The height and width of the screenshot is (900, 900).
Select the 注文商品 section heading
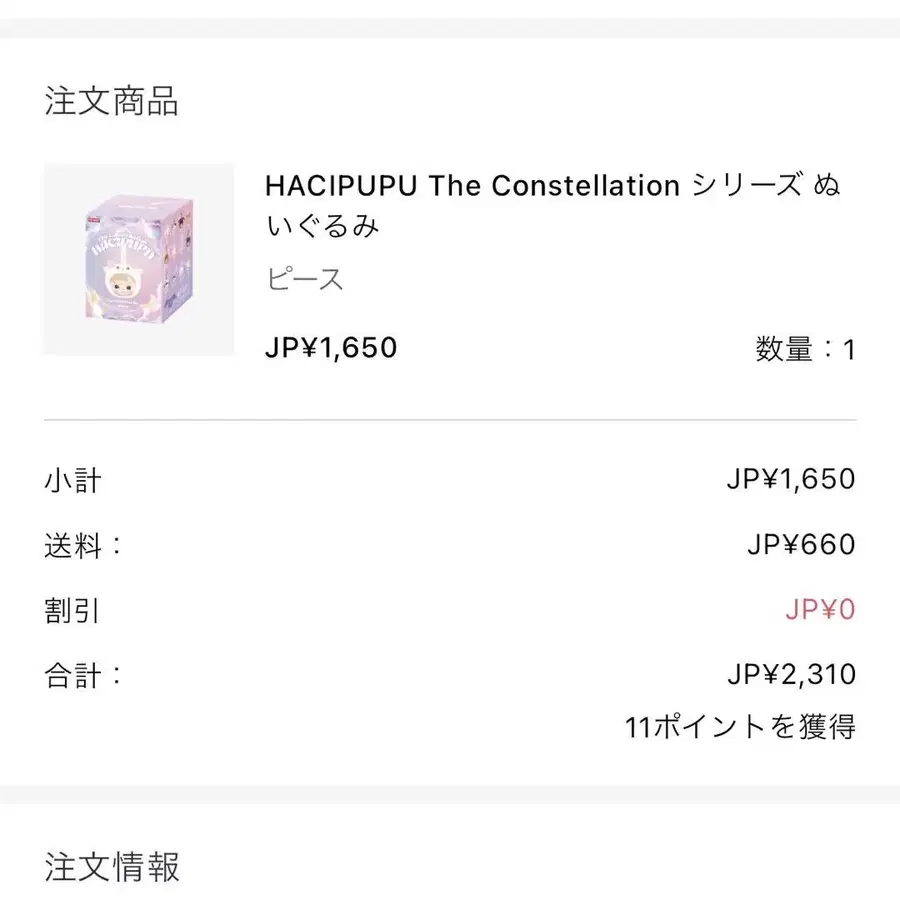pos(111,101)
